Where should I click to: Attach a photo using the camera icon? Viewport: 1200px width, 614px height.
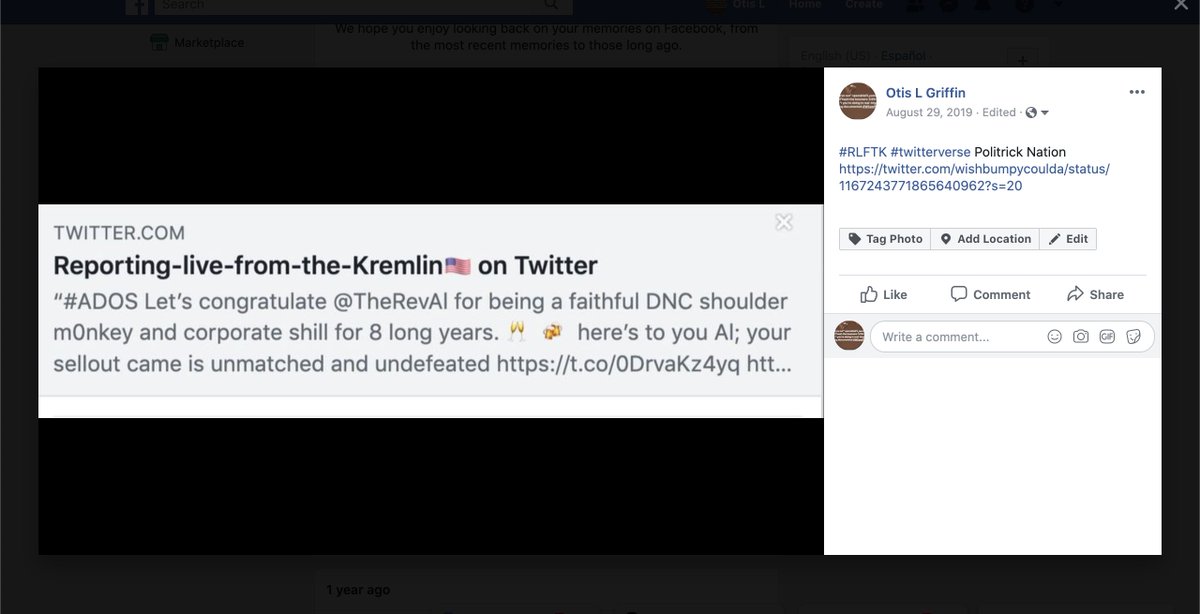(1081, 337)
